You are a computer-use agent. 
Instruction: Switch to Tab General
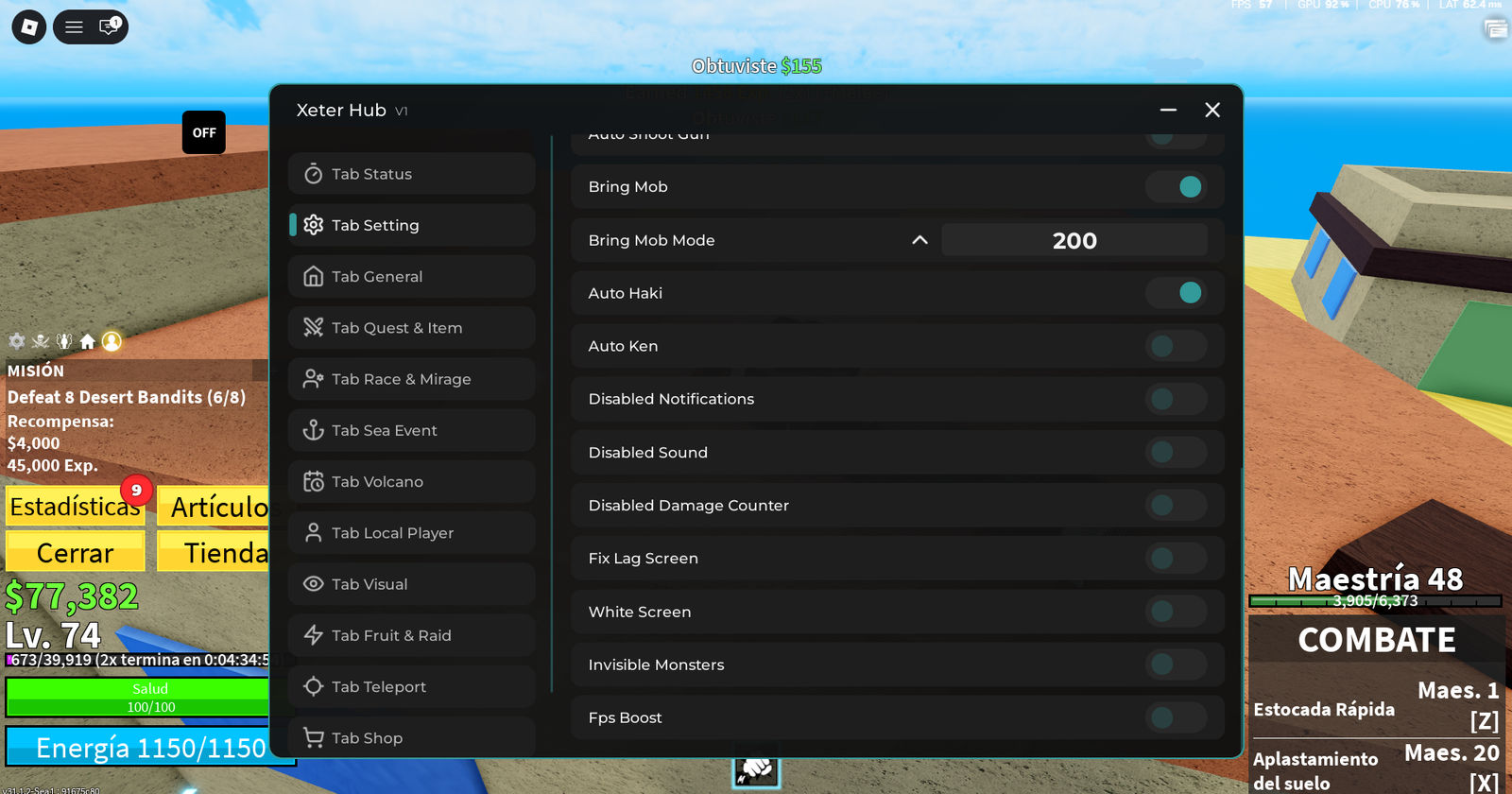click(412, 276)
